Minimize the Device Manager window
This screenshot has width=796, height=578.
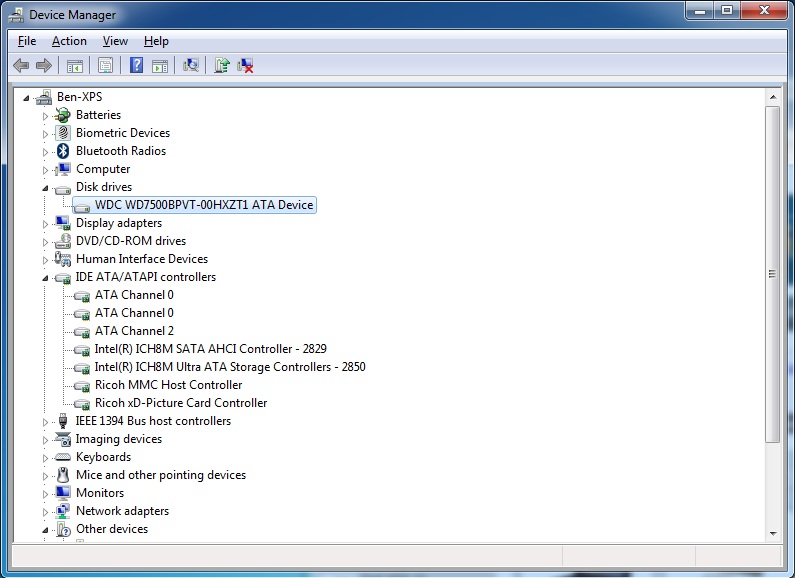point(701,10)
